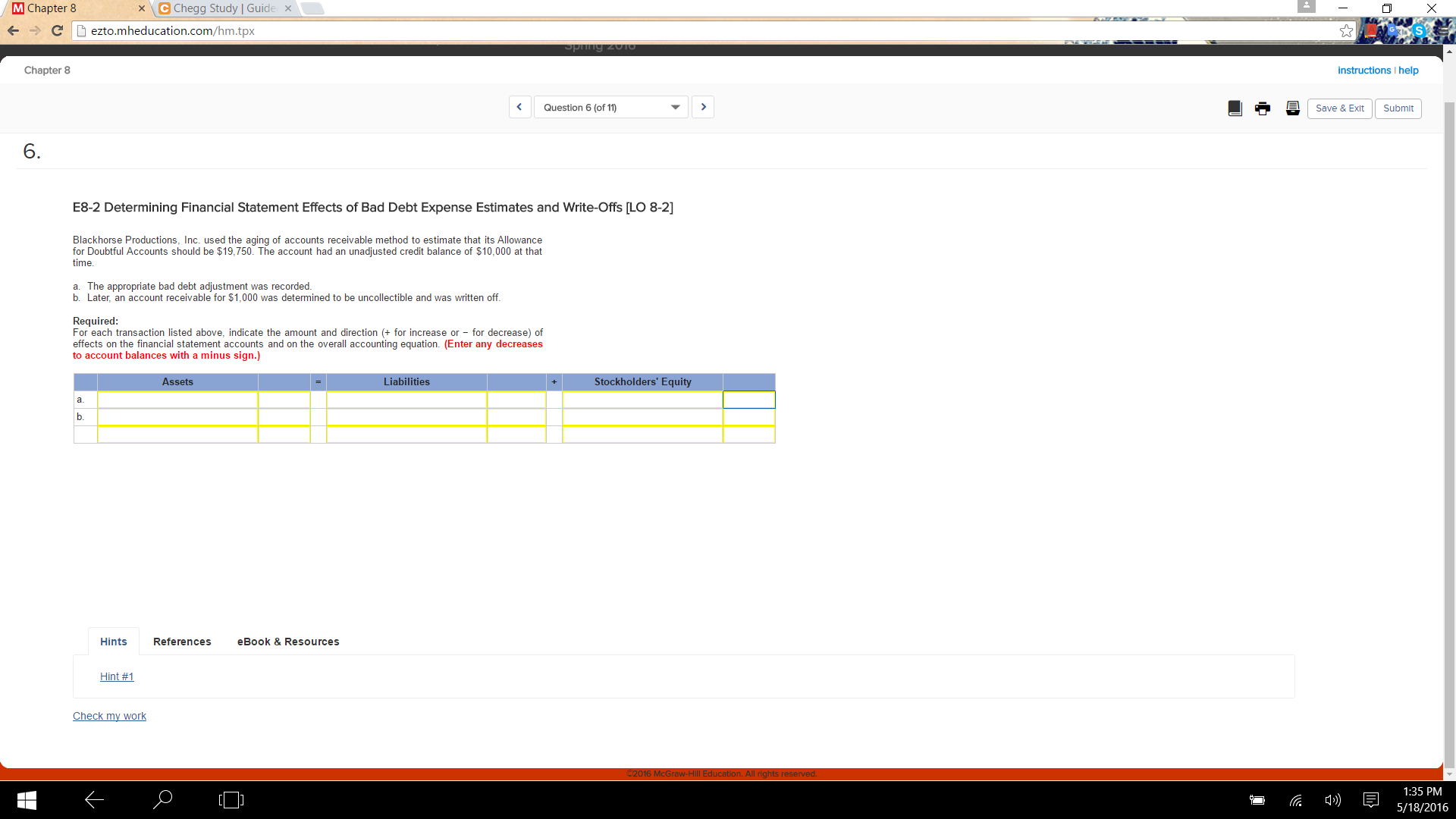Expand the Question 6 of 11 dropdown

pyautogui.click(x=610, y=108)
